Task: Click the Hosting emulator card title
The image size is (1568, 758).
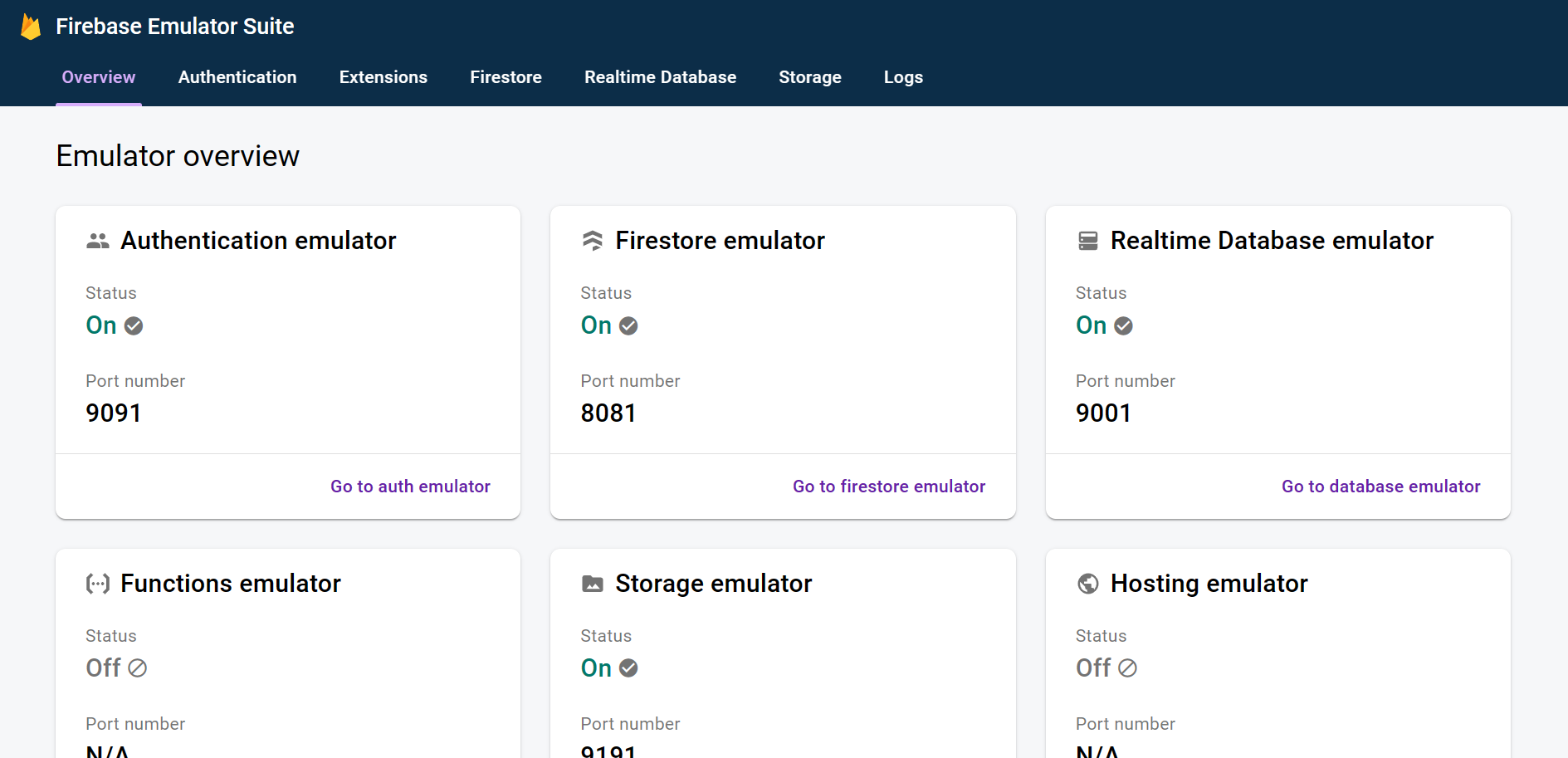Action: [x=1209, y=584]
